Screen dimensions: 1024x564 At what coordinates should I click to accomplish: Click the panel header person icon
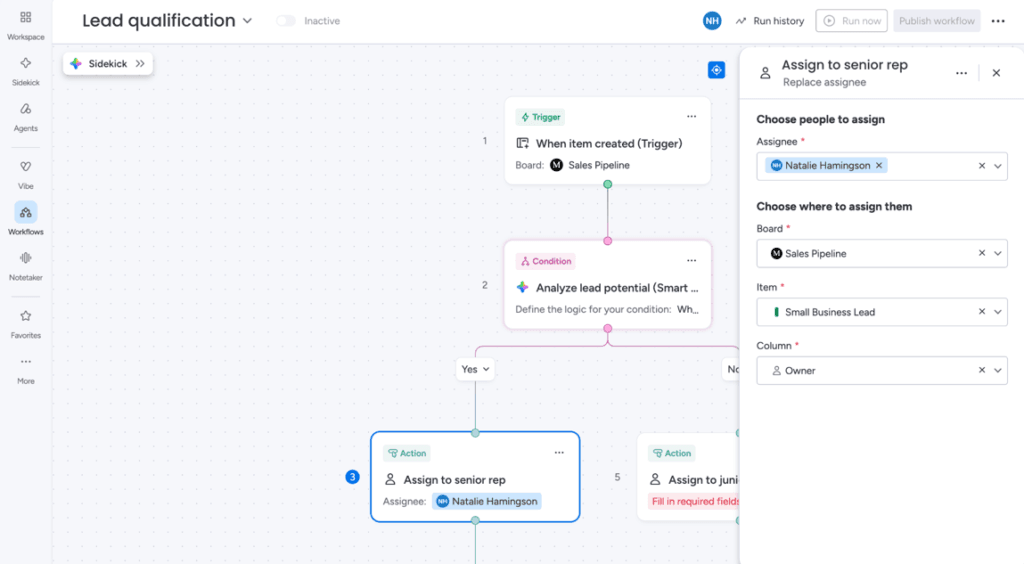(x=765, y=73)
